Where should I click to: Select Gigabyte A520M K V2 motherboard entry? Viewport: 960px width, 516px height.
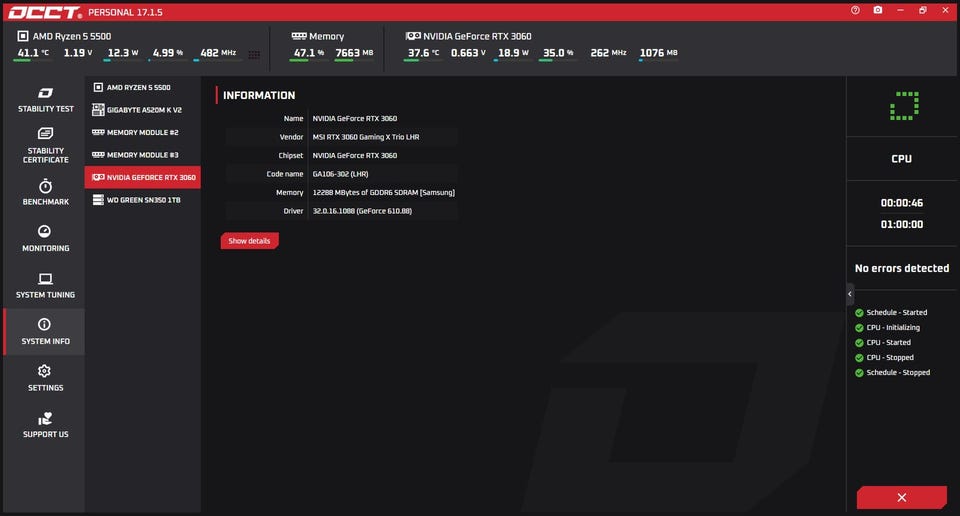[143, 110]
